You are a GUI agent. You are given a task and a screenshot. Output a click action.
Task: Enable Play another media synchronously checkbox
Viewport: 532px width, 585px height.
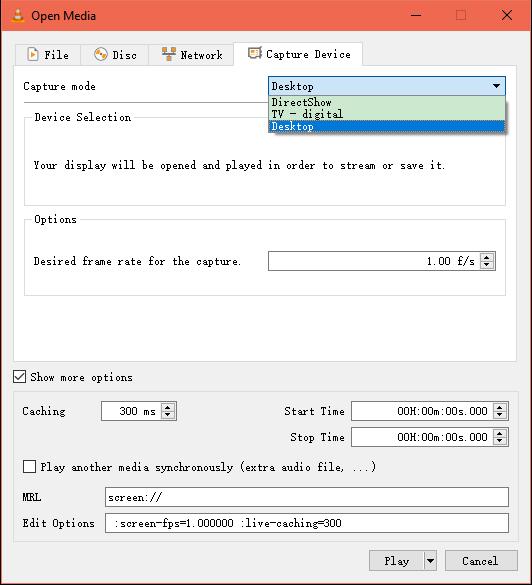(x=29, y=466)
